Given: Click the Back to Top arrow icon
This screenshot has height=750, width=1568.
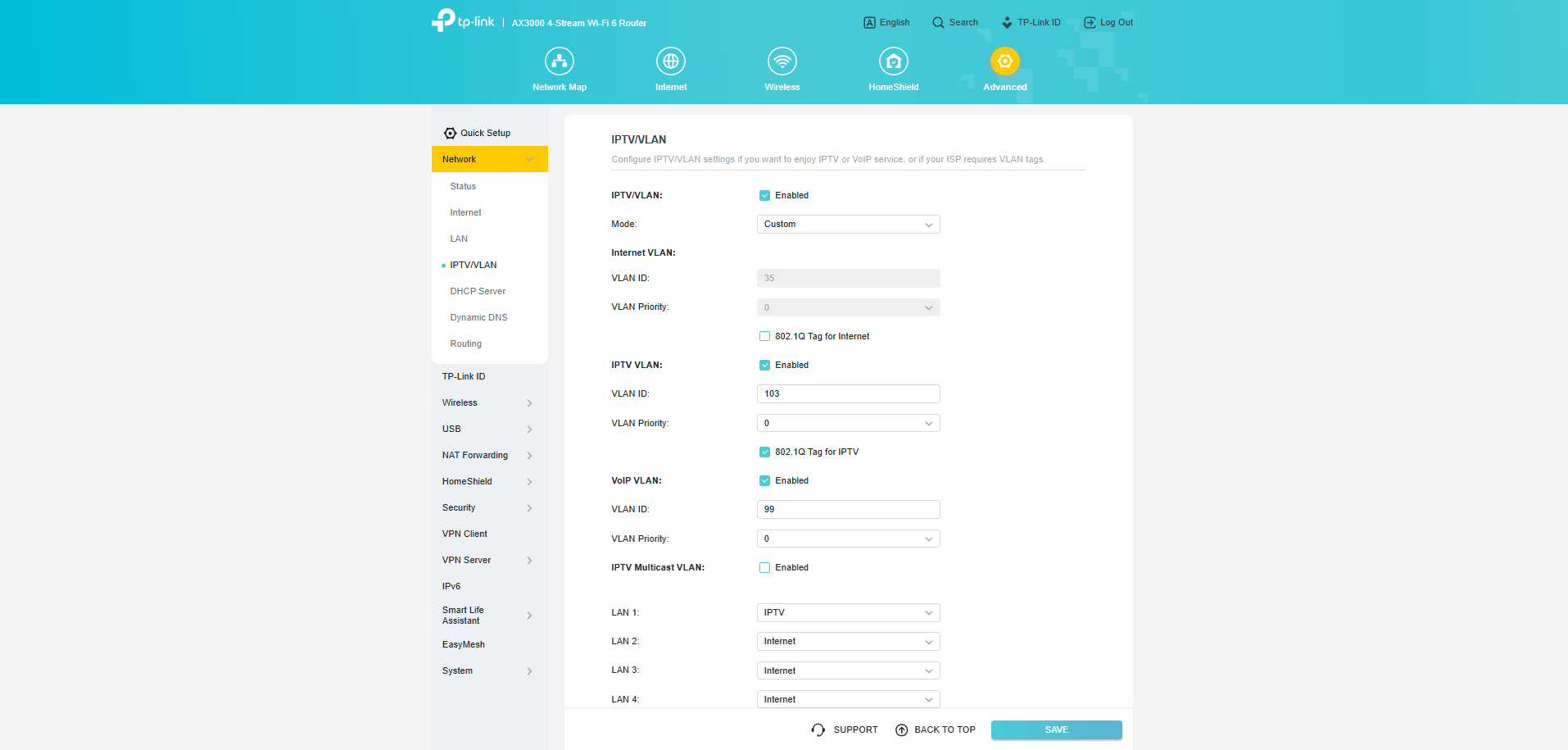Looking at the screenshot, I should click(902, 730).
